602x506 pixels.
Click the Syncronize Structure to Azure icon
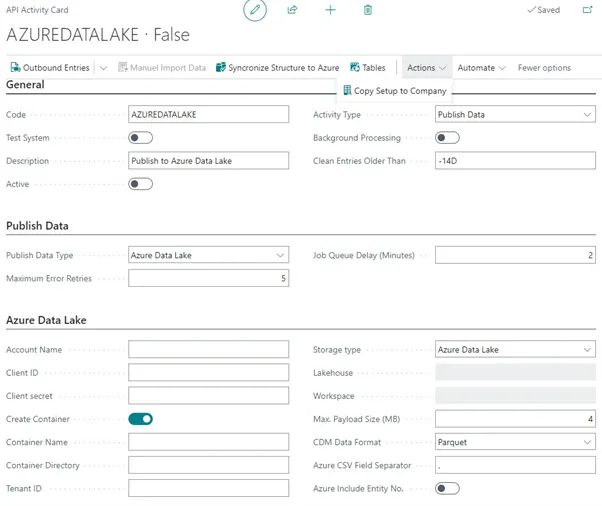[221, 68]
